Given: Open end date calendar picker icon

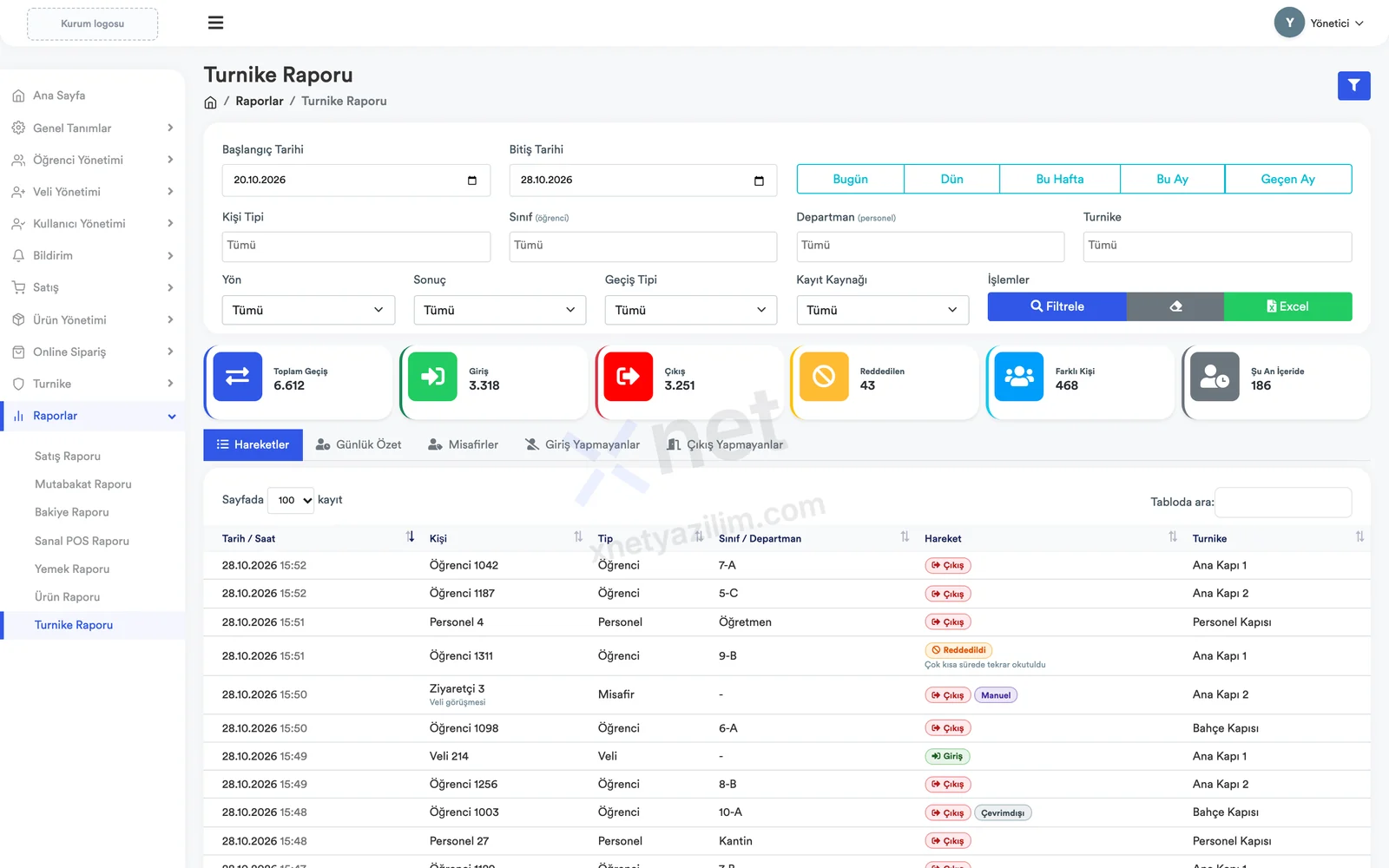Looking at the screenshot, I should (759, 181).
